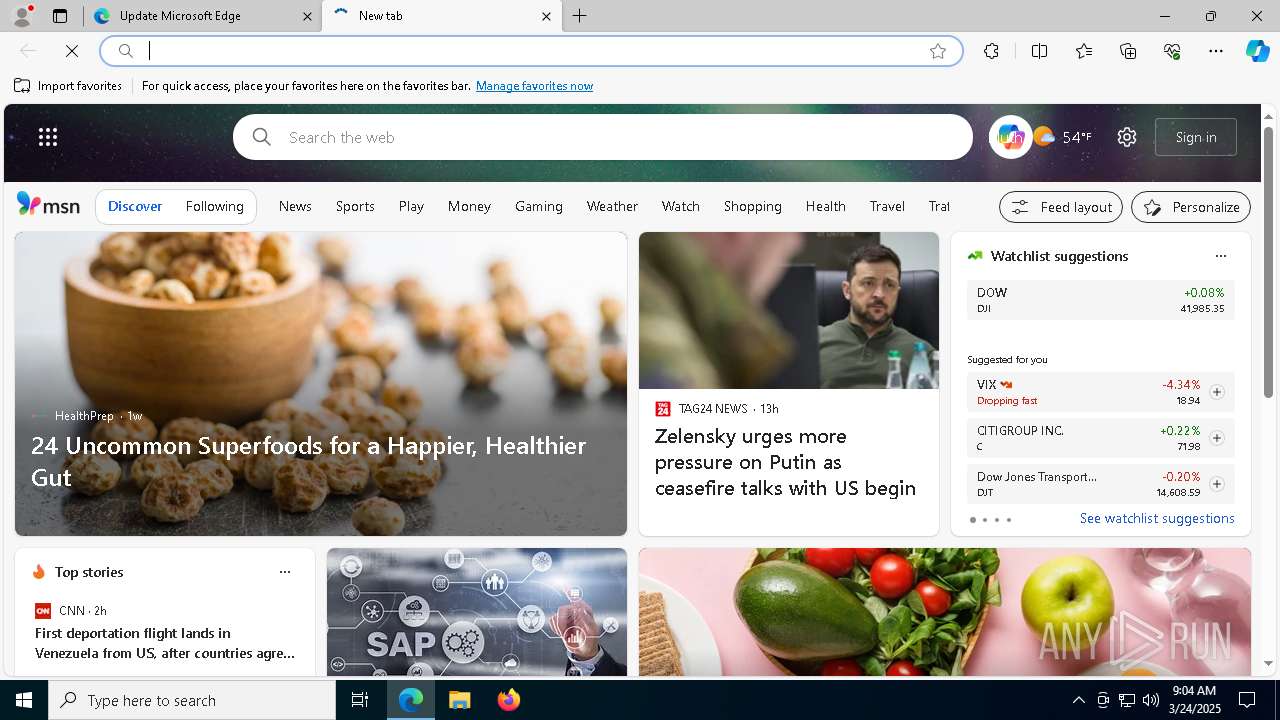Screen dimensions: 1280x720
Task: Open Watchlist suggestions more options
Action: pyautogui.click(x=1220, y=256)
